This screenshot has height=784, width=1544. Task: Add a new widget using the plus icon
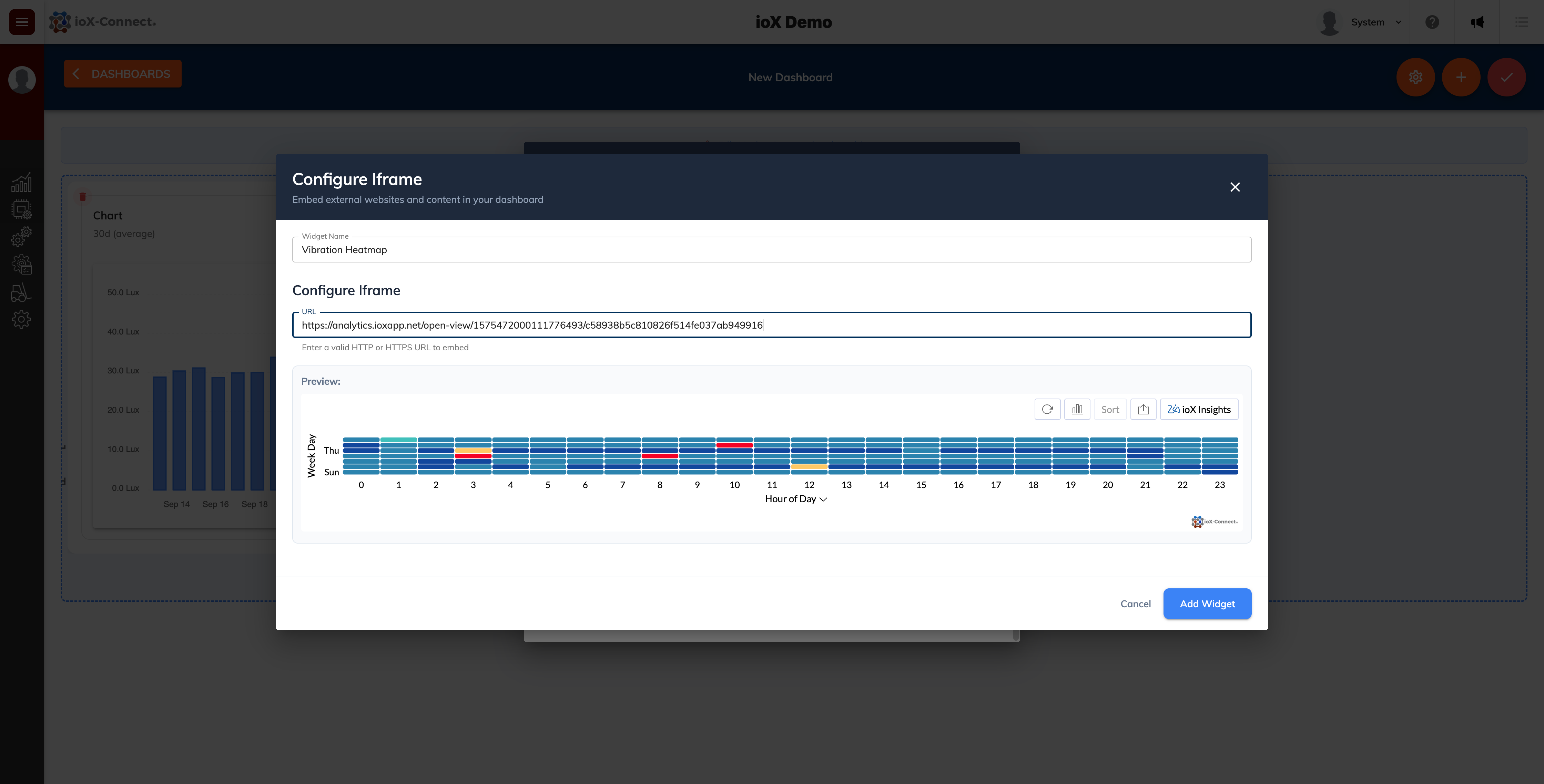(1461, 77)
